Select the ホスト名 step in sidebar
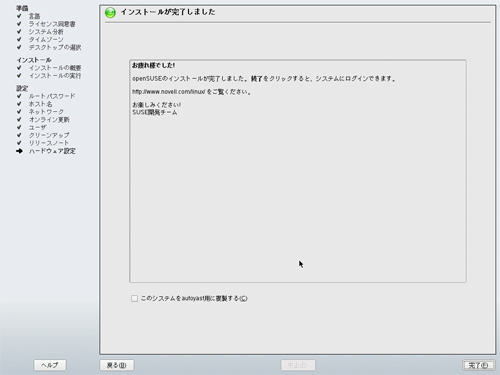The height and width of the screenshot is (375, 500). (x=40, y=104)
